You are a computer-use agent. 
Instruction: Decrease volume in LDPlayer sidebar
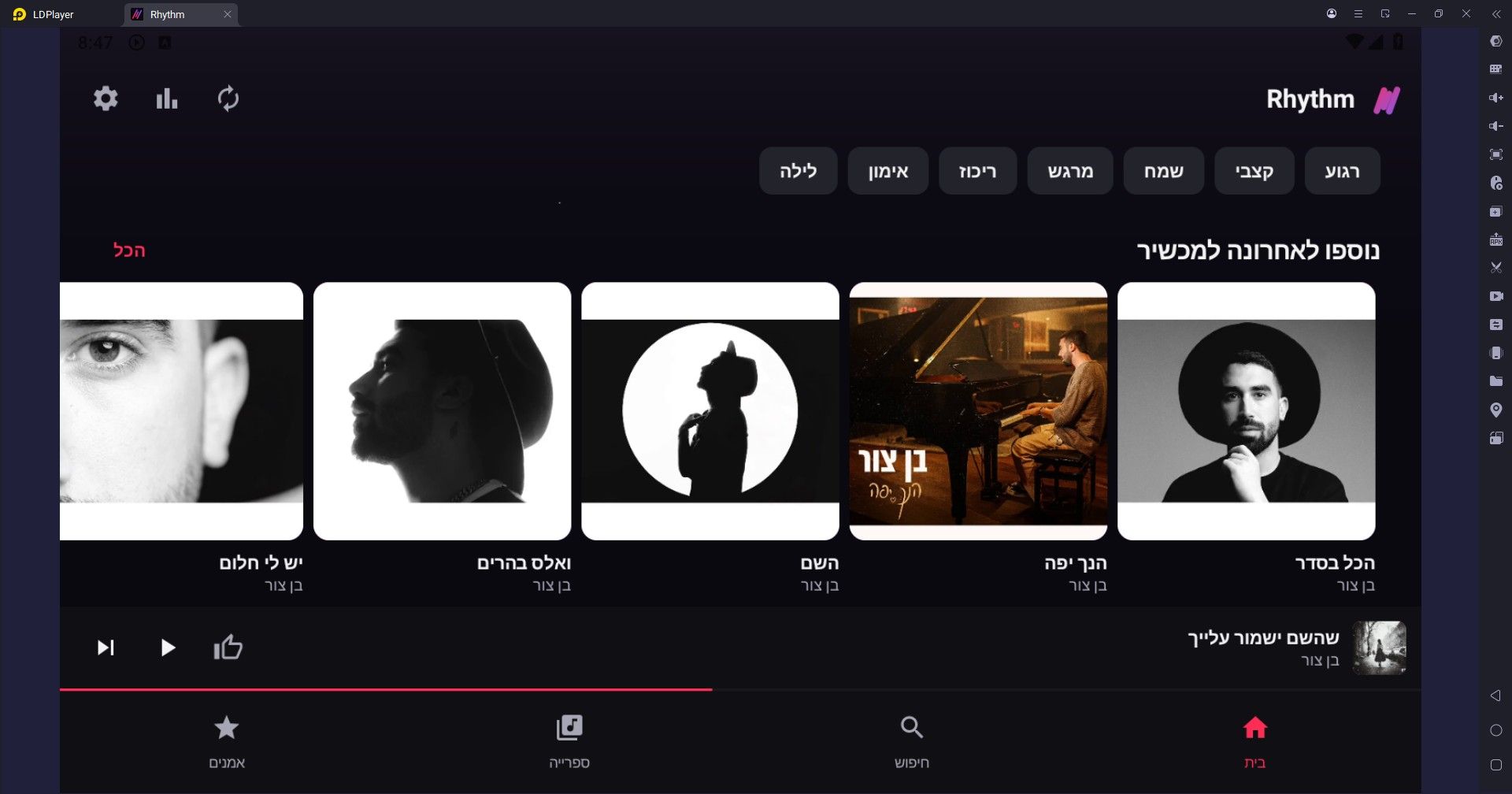pos(1496,126)
